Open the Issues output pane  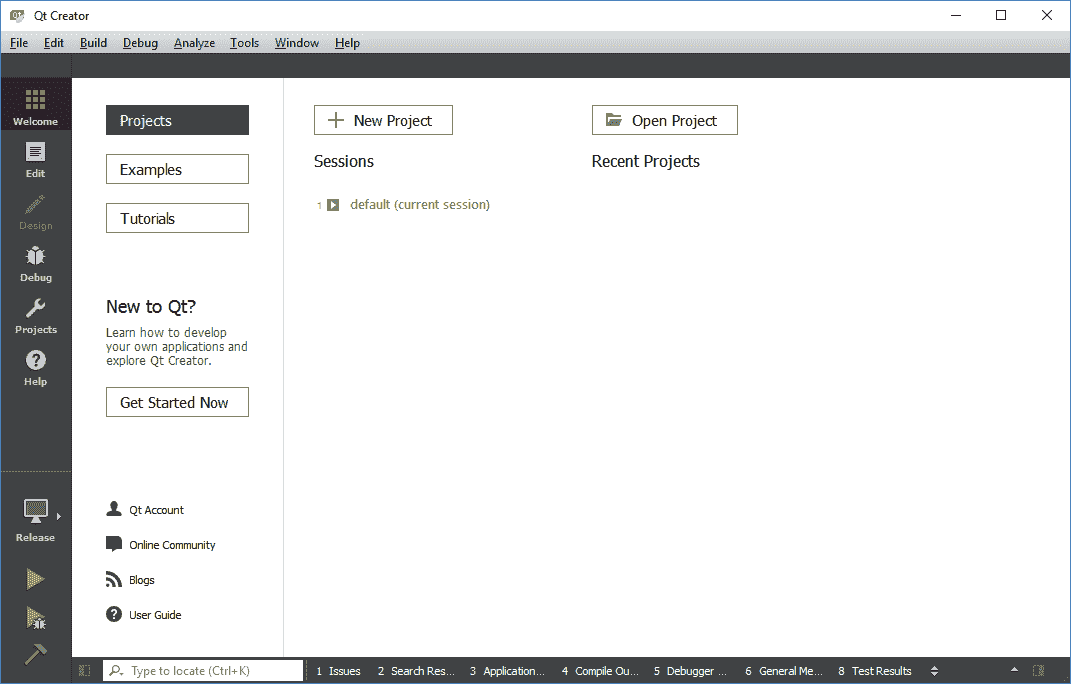click(338, 671)
